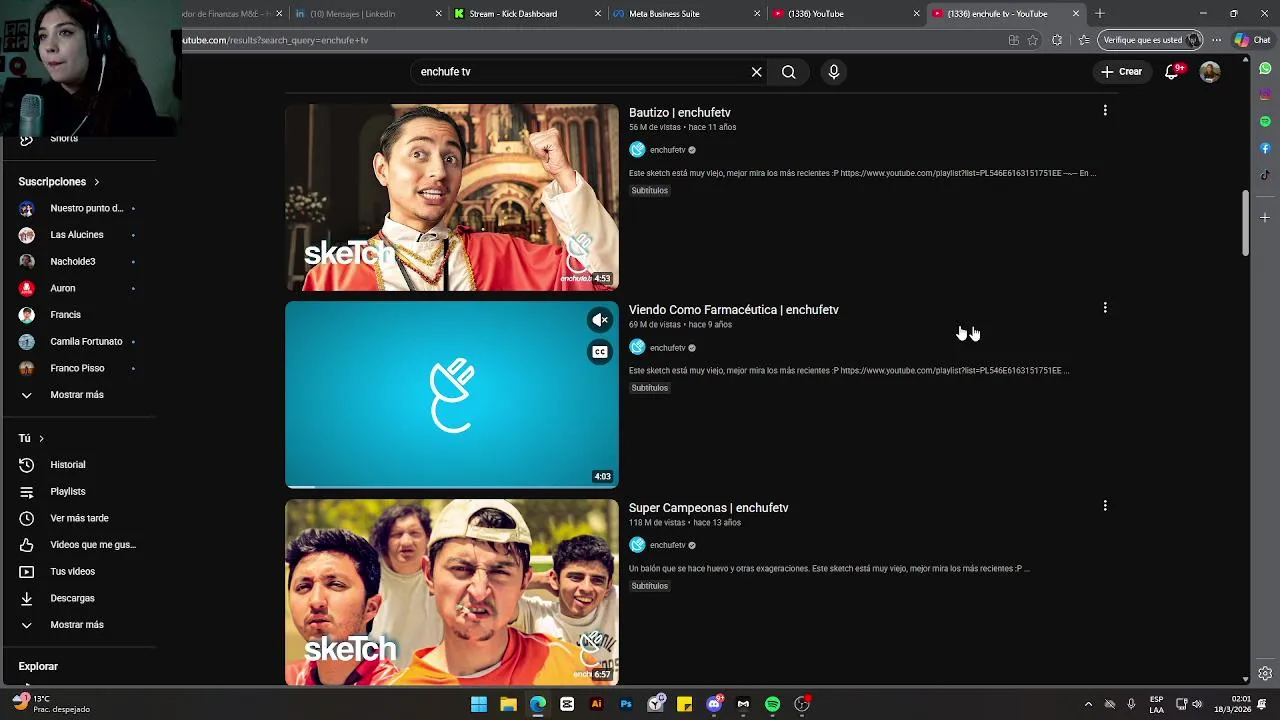Clear the search query with X
1280x720 pixels.
(x=757, y=72)
